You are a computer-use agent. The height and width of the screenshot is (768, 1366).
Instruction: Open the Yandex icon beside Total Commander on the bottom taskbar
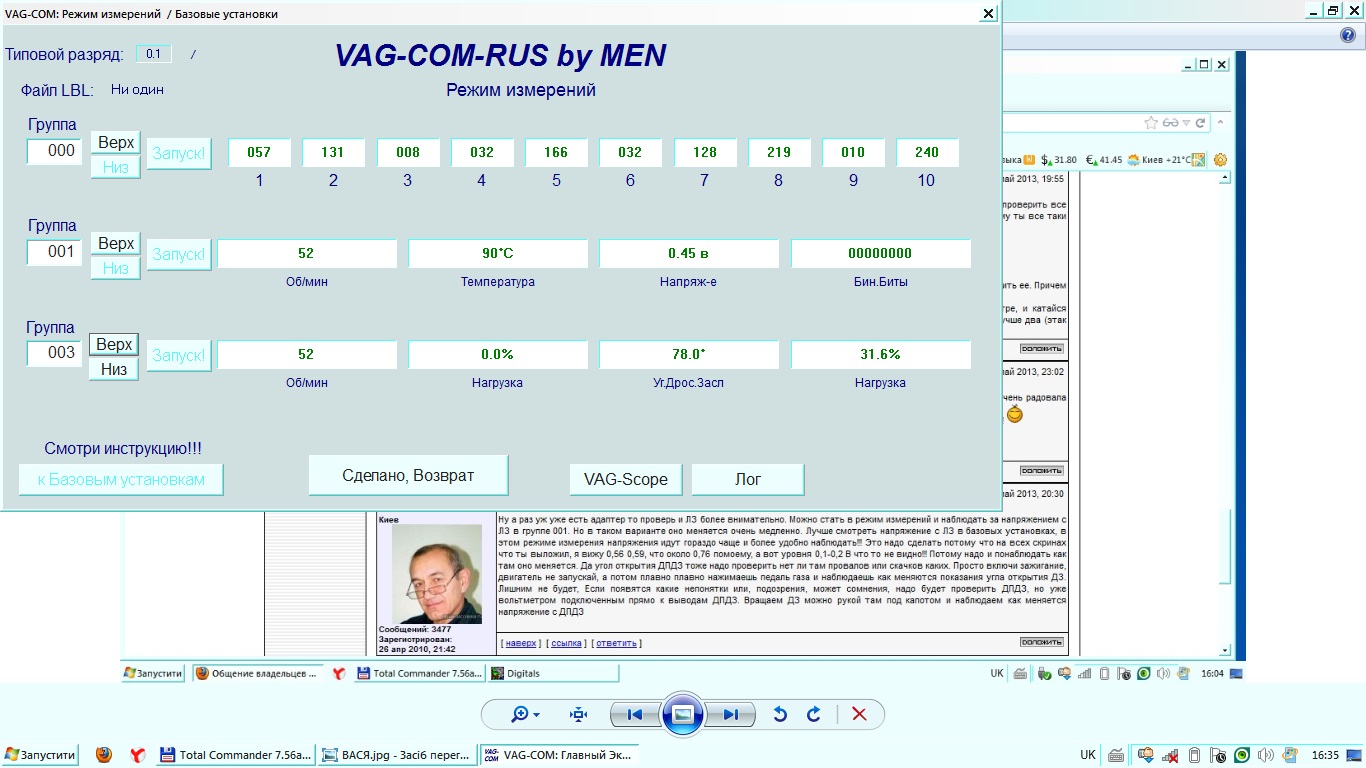[x=137, y=755]
